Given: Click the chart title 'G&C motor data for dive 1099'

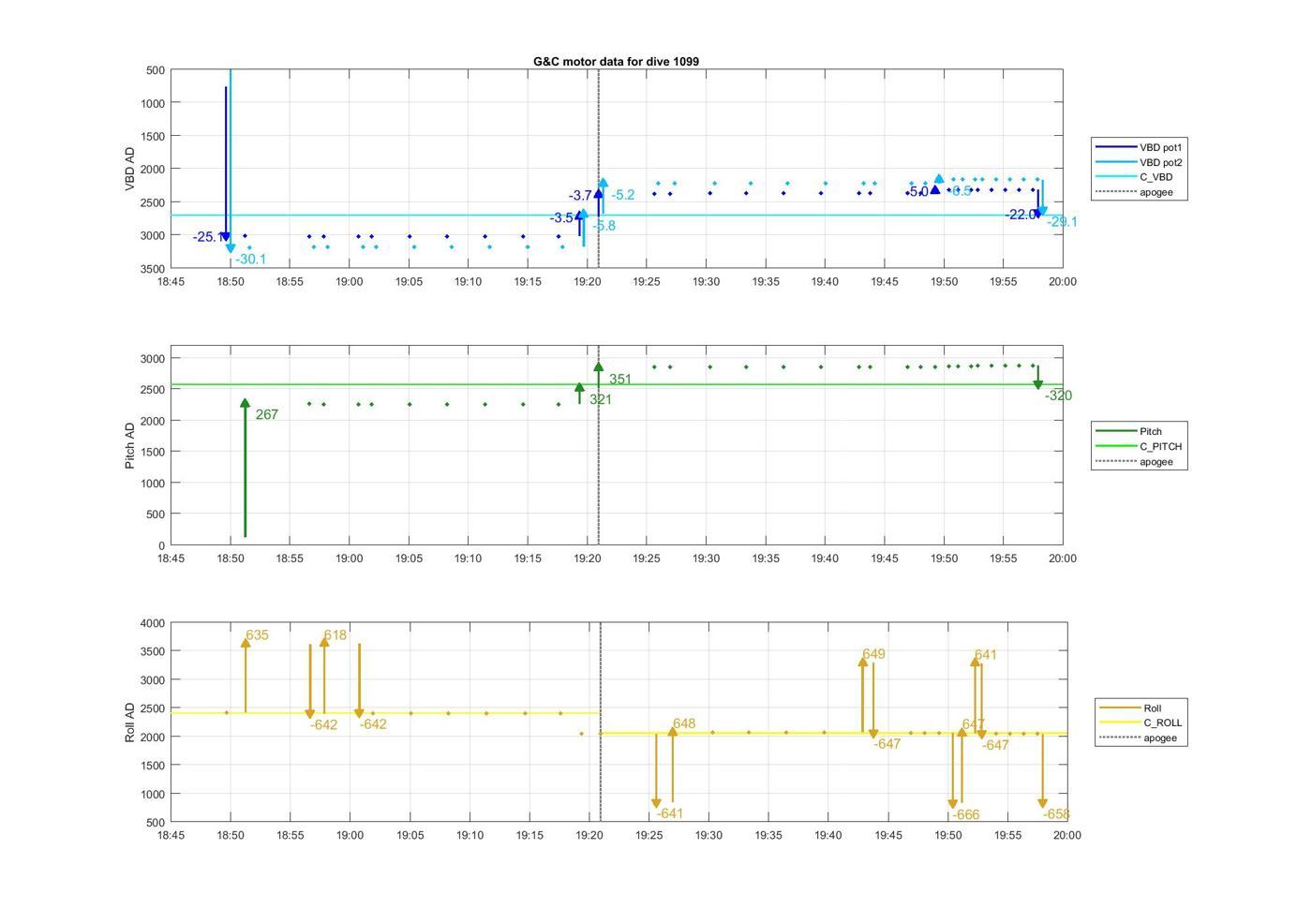Looking at the screenshot, I should tap(616, 61).
